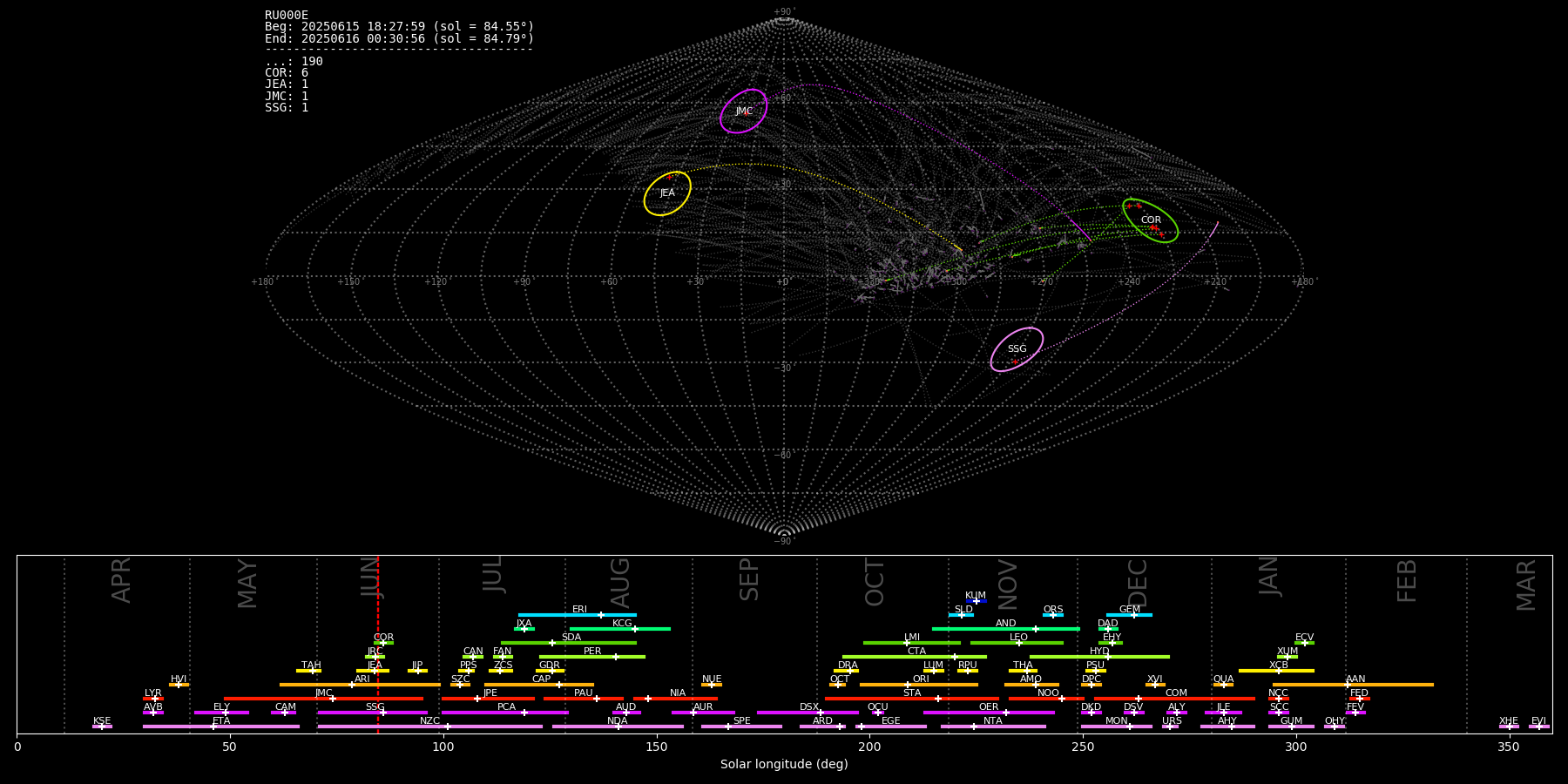Click the FEB month label
The width and height of the screenshot is (1568, 784).
tap(1407, 581)
